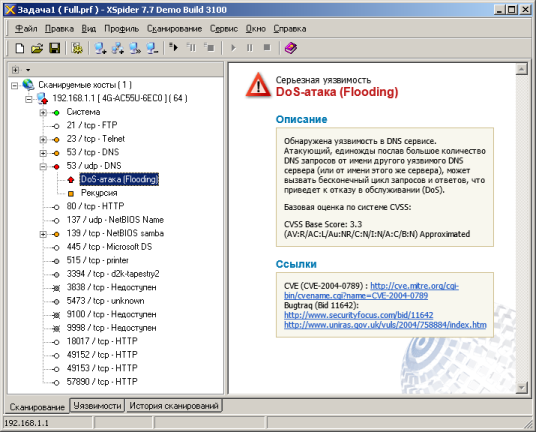Viewport: 536px width, 432px height.
Task: Click scroll down arrow in description pane
Action: (522, 388)
